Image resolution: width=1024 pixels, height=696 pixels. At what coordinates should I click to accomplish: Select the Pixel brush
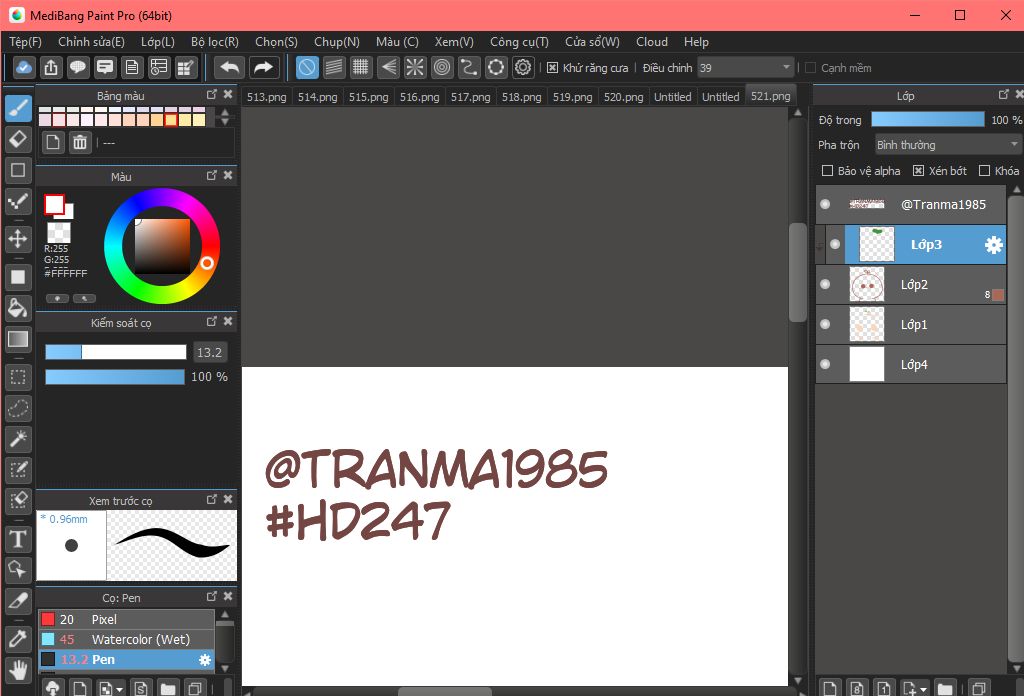[126, 619]
